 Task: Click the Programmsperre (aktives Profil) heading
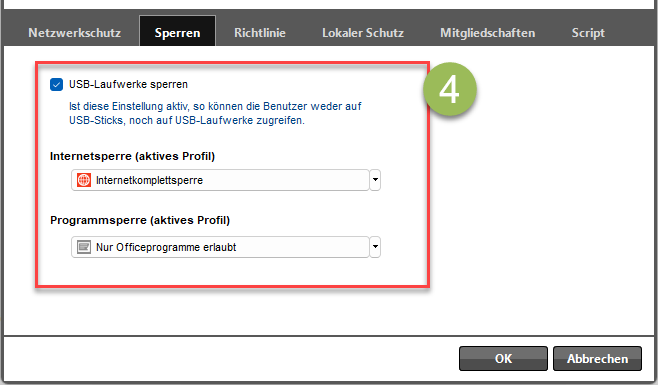[x=140, y=220]
